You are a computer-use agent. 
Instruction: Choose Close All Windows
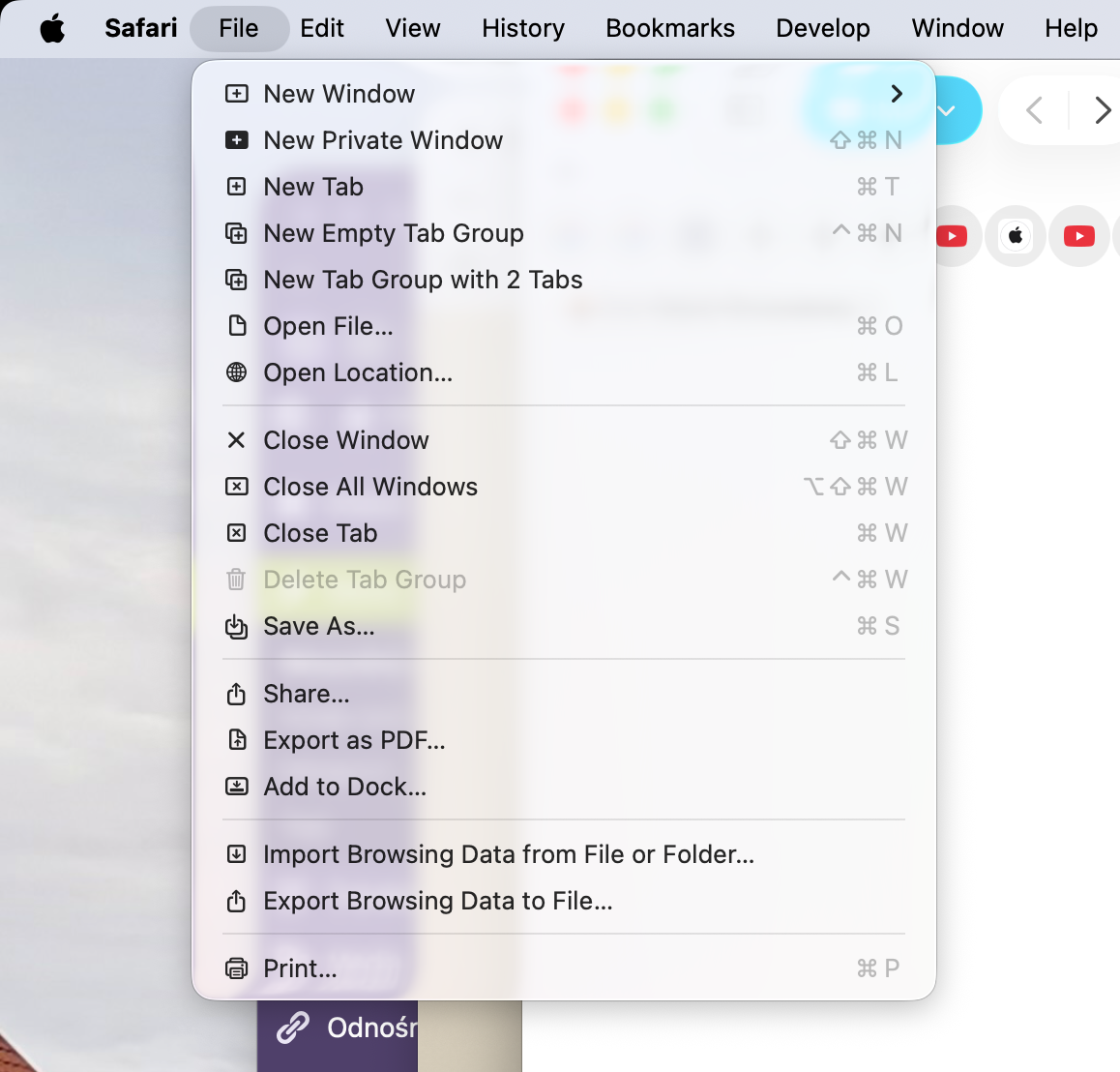point(370,487)
